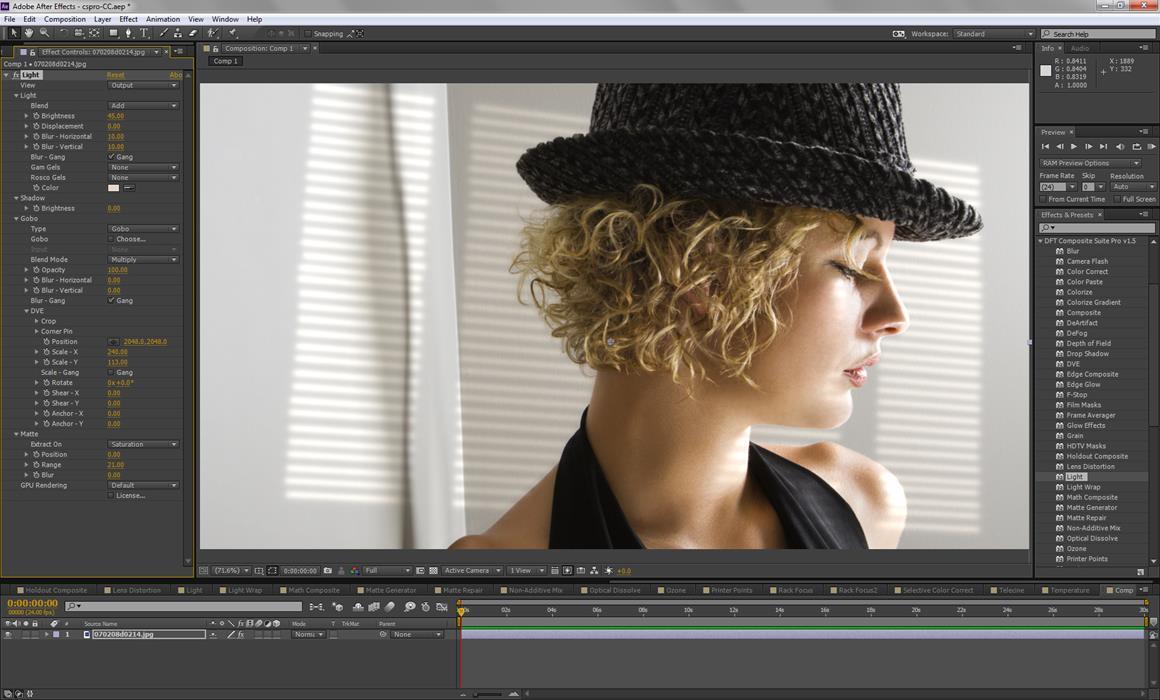The image size is (1160, 700).
Task: Switch to the Lens Distortion timeline tab
Action: [136, 590]
